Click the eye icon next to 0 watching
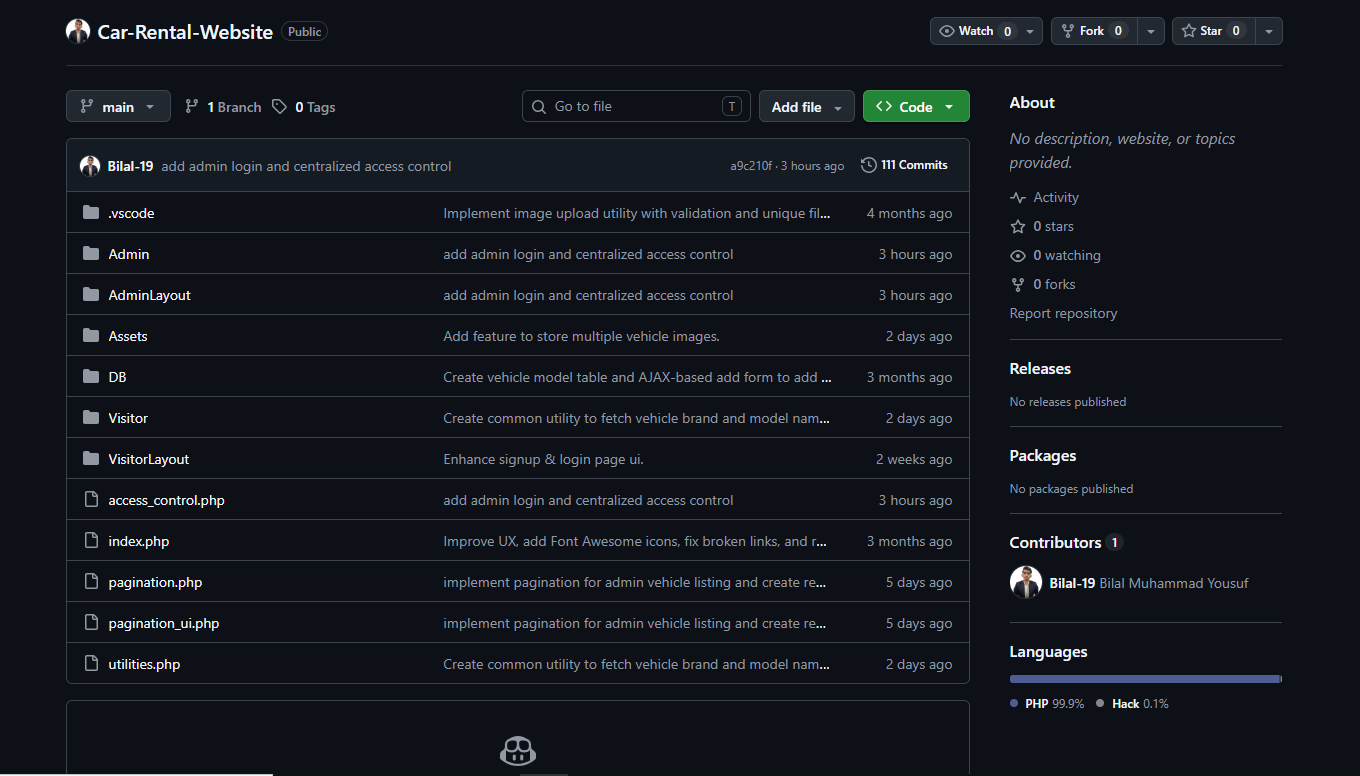Screen dimensions: 1360x776 (1018, 256)
